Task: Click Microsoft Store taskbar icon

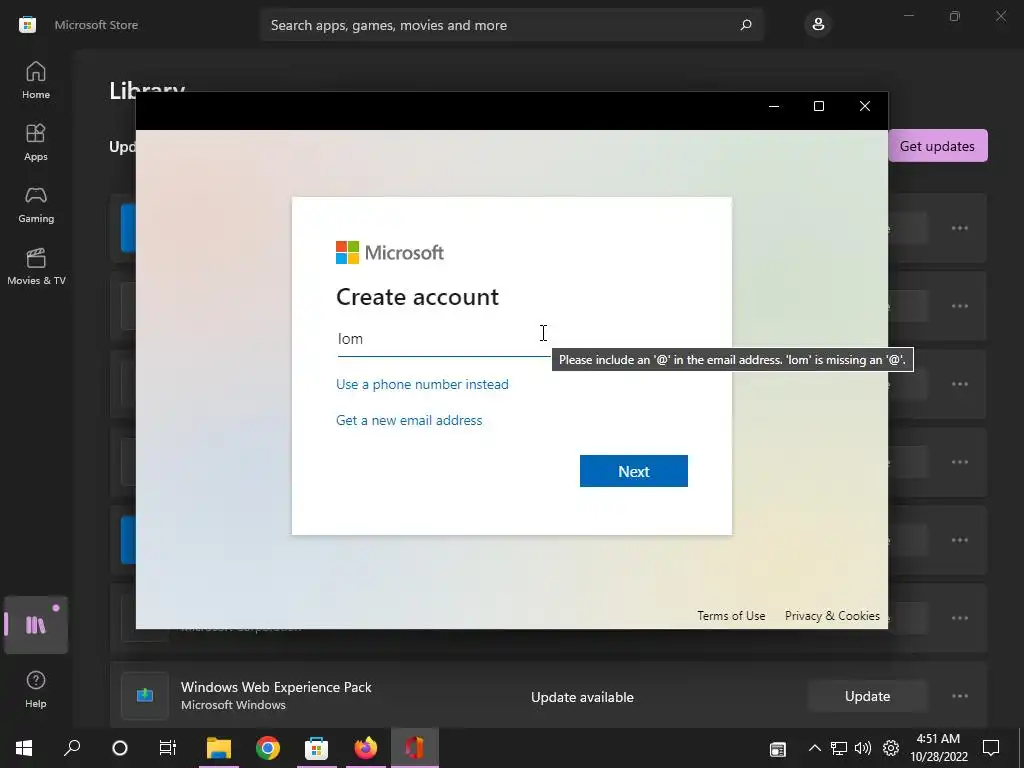Action: tap(316, 748)
